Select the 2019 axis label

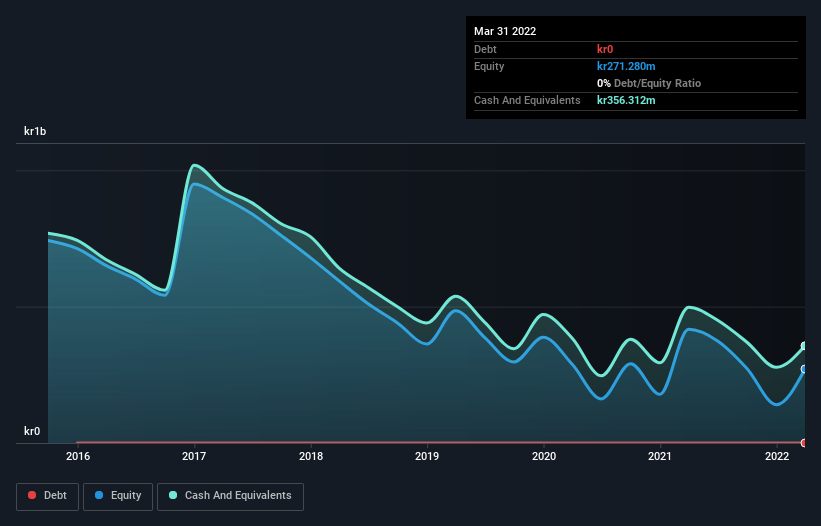pos(427,456)
